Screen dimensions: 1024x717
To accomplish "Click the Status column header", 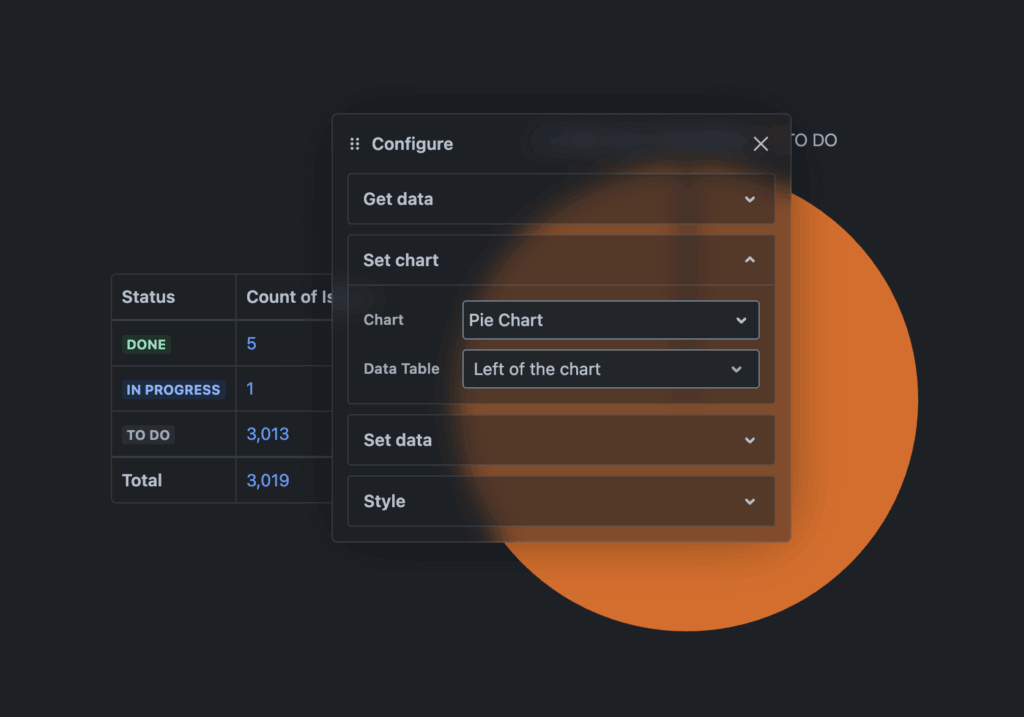I will click(x=148, y=297).
